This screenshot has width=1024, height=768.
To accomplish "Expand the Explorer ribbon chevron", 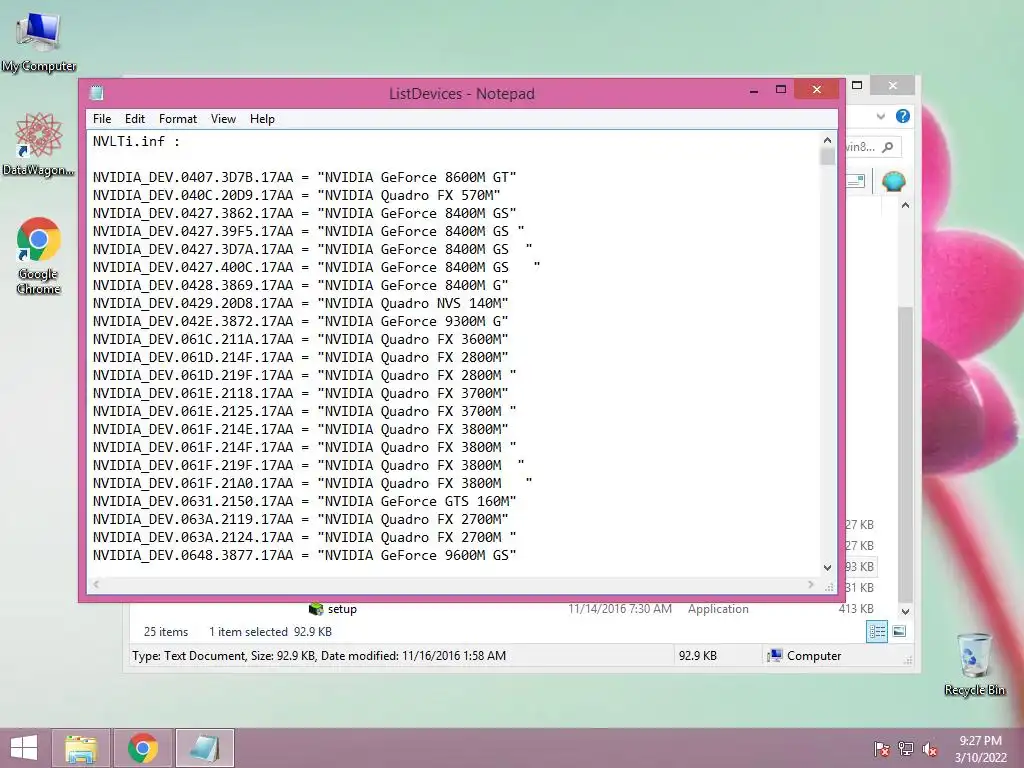I will pos(880,116).
